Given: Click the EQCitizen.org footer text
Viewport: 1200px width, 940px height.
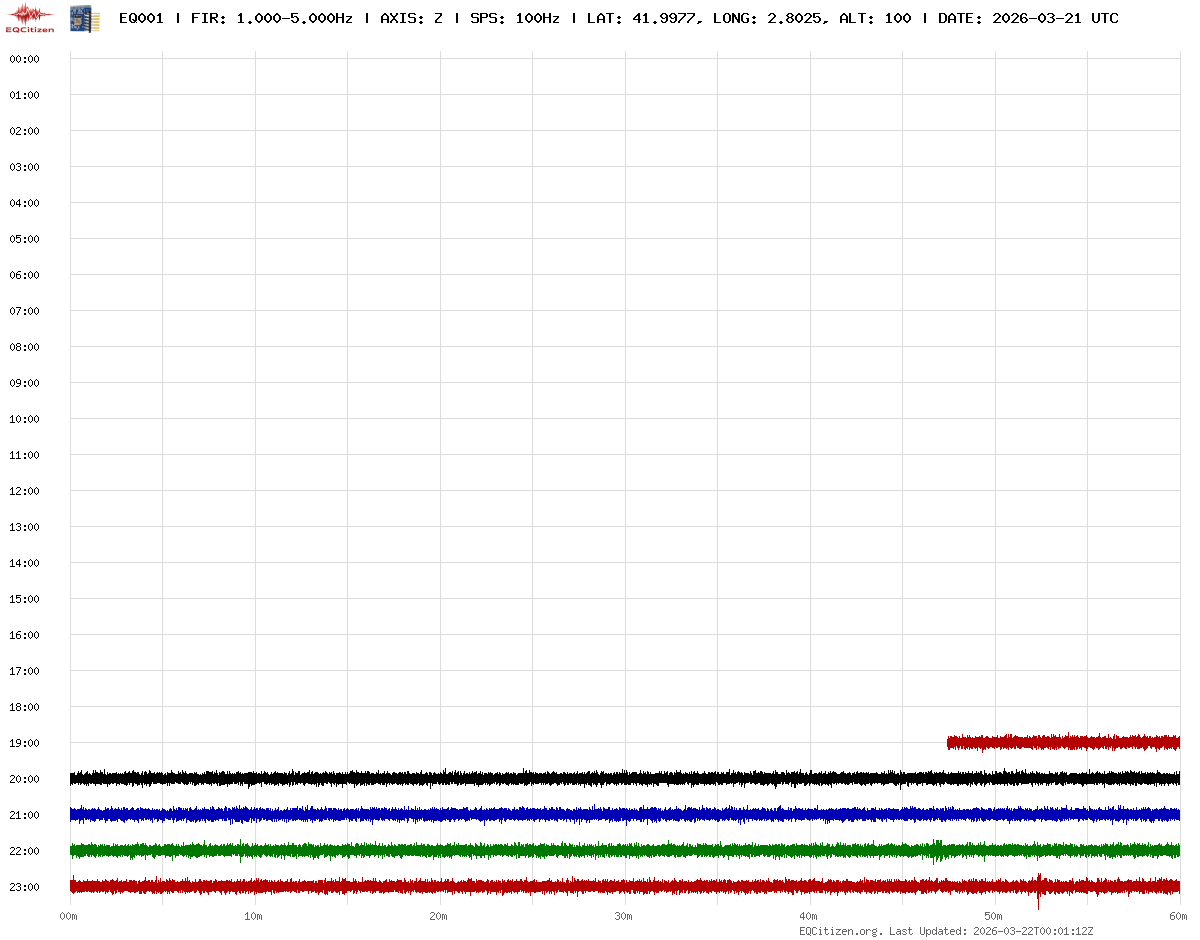Looking at the screenshot, I should click(x=840, y=931).
